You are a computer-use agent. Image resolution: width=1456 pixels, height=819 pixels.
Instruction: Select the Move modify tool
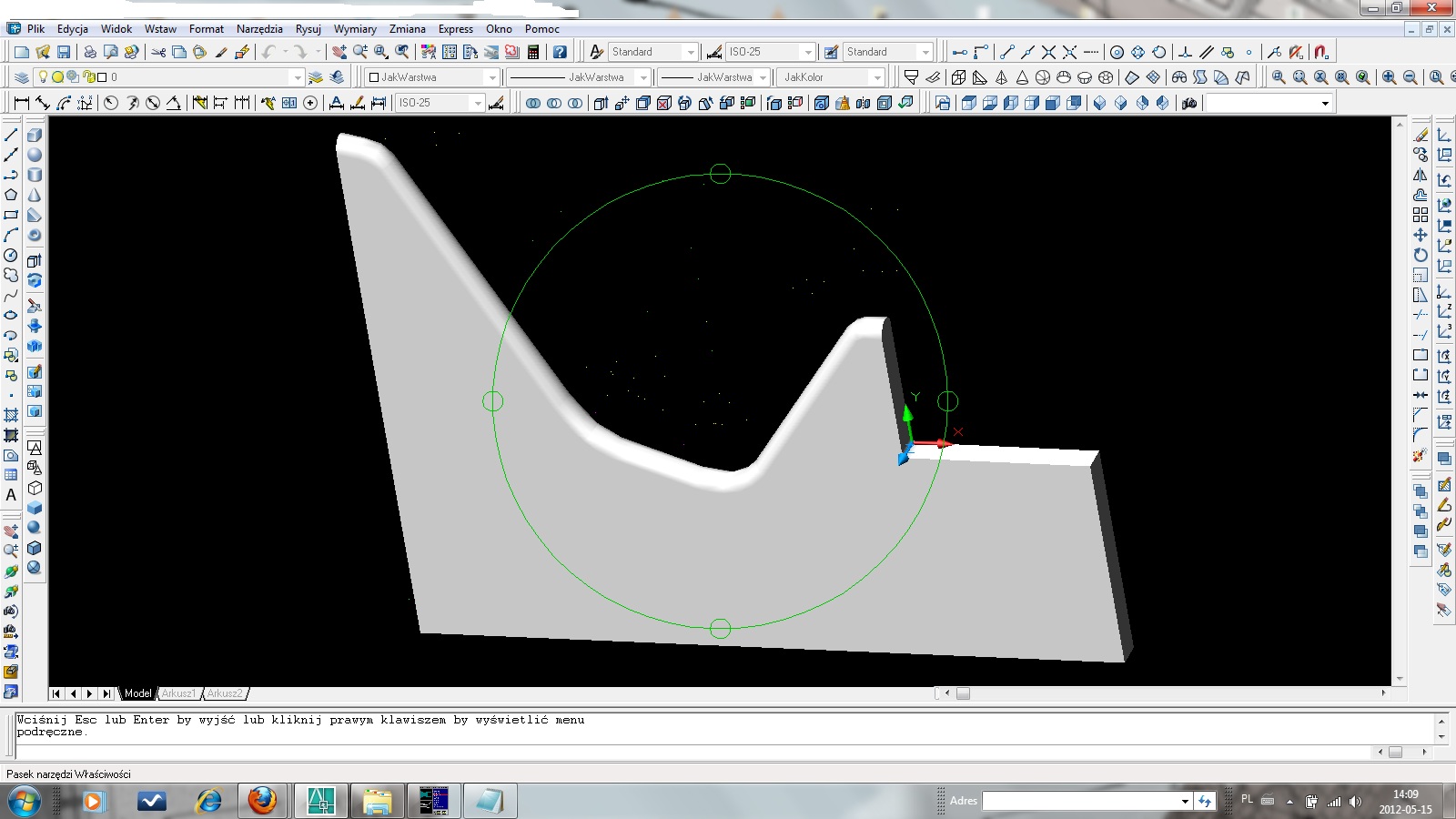1421,235
